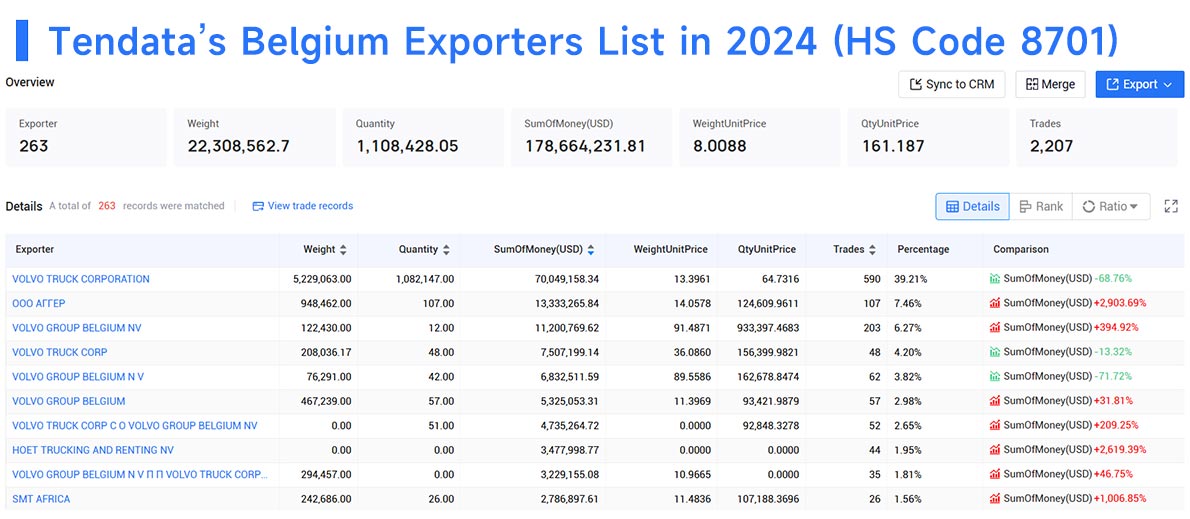
Task: Click the trend chart icon beside -71.72%
Action: [994, 376]
